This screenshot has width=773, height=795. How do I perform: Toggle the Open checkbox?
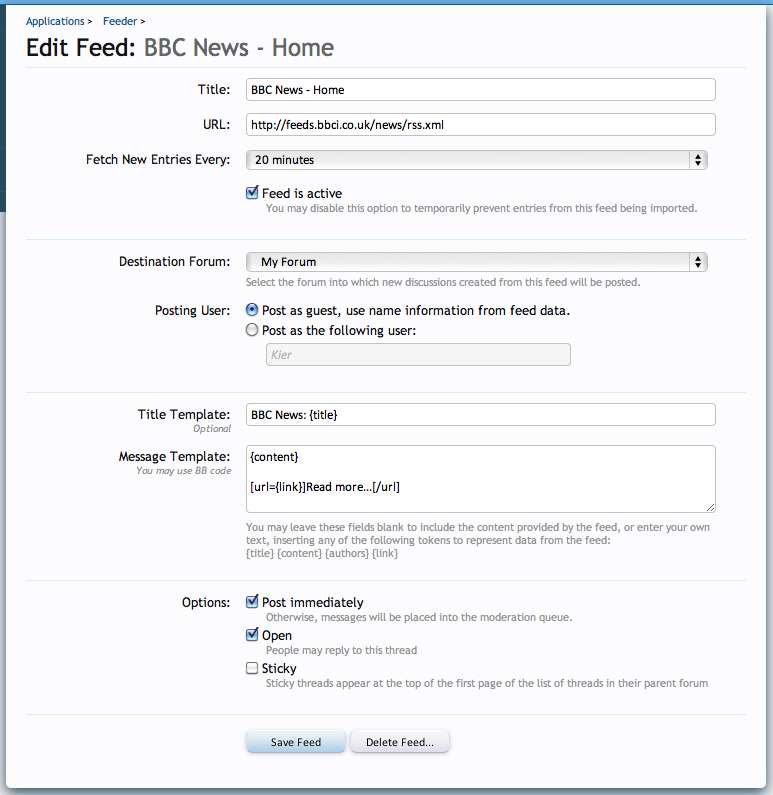(252, 635)
